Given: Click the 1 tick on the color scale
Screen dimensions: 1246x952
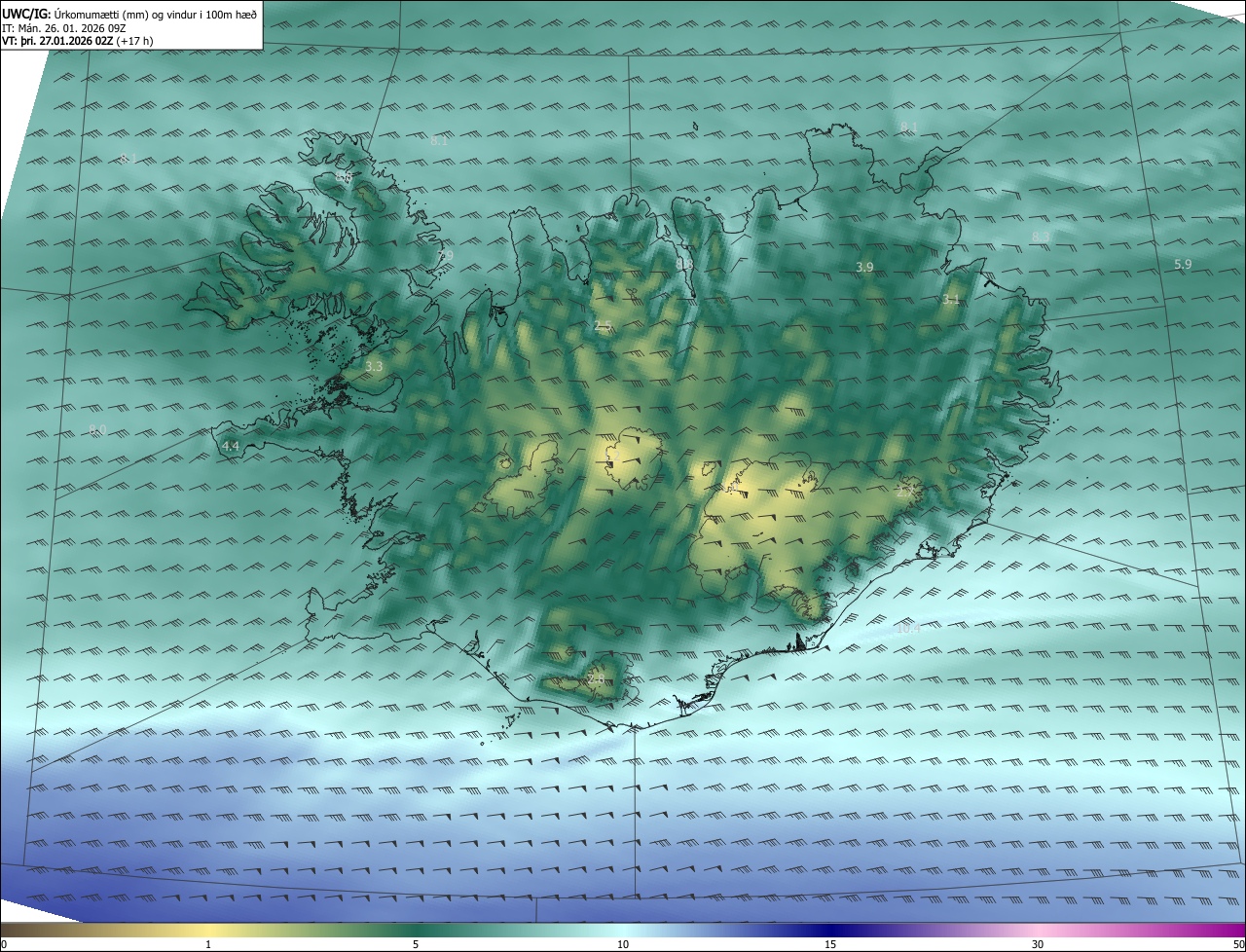Looking at the screenshot, I should click(x=208, y=944).
